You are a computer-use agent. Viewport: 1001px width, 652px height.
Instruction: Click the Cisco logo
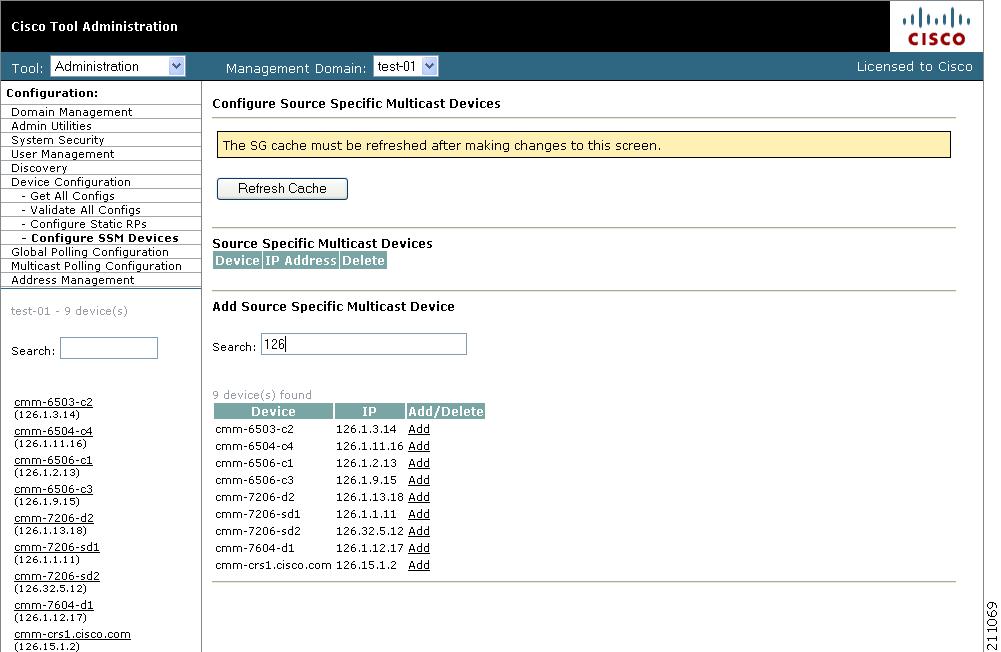(934, 25)
